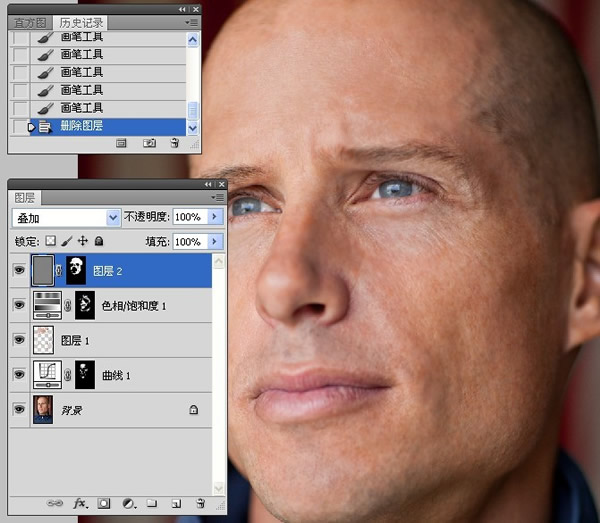Click the 图层 2 mask thumbnail
This screenshot has height=523, width=600.
coord(76,270)
